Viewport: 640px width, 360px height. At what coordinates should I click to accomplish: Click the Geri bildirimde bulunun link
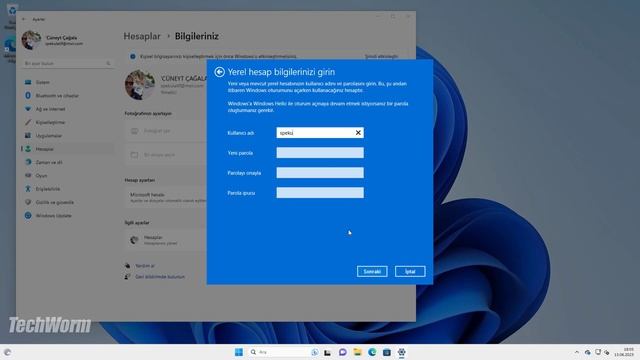click(160, 277)
